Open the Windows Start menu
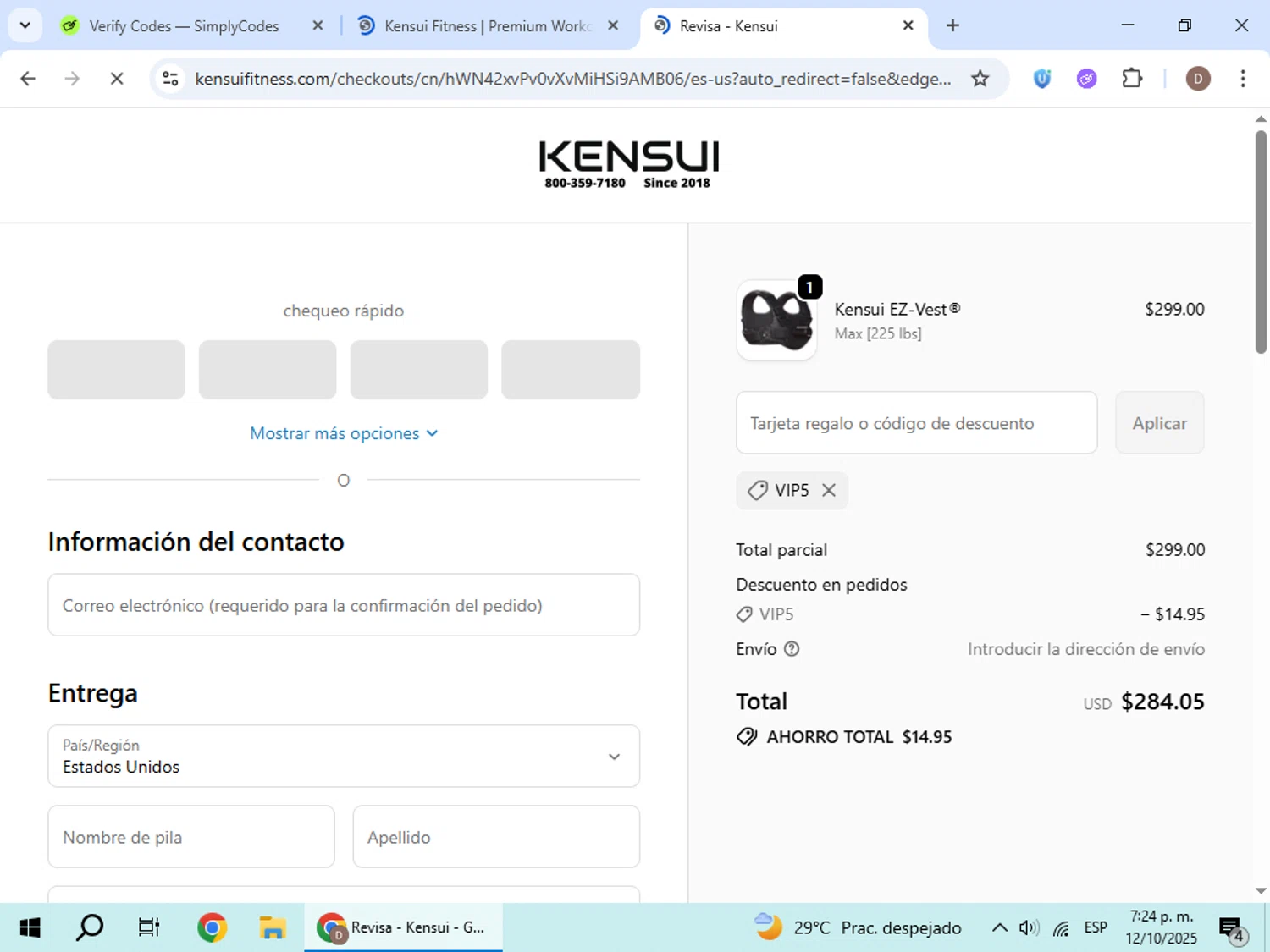This screenshot has width=1270, height=952. point(30,927)
